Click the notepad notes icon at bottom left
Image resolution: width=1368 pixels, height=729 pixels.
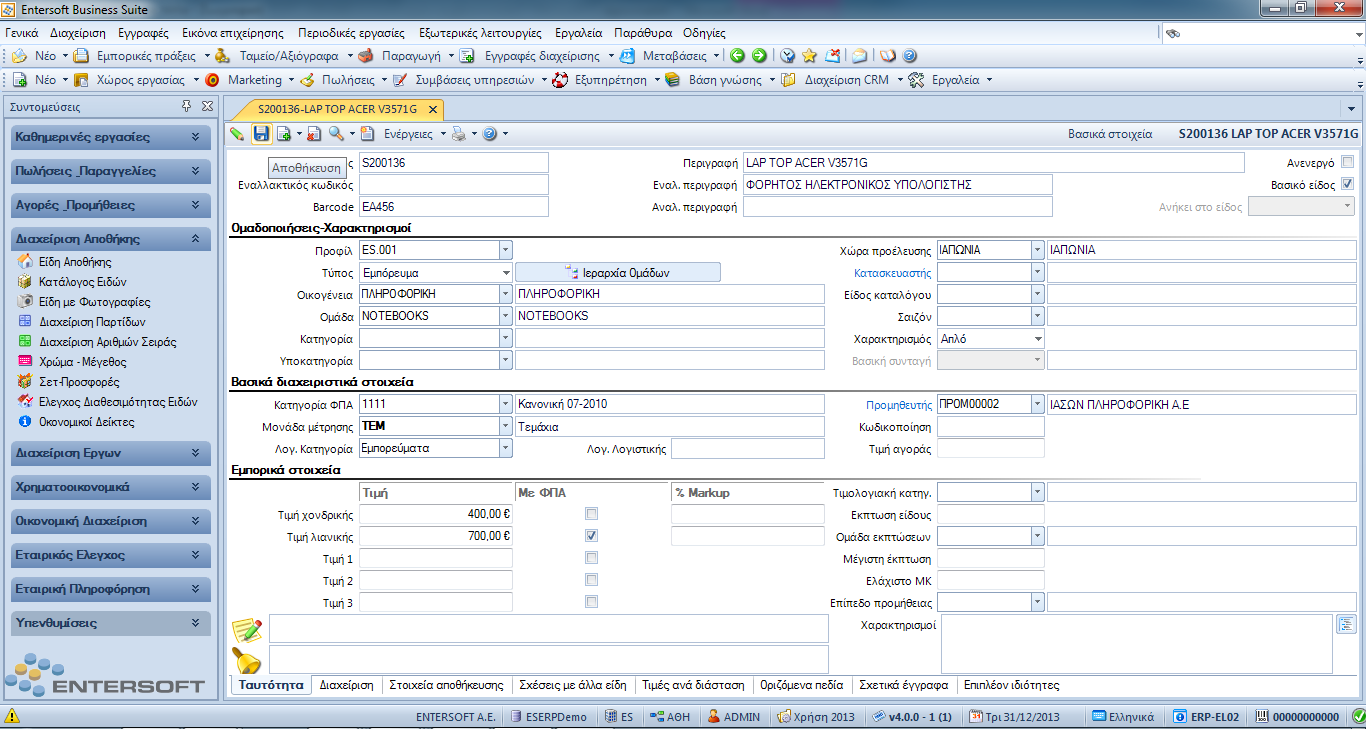click(x=247, y=629)
